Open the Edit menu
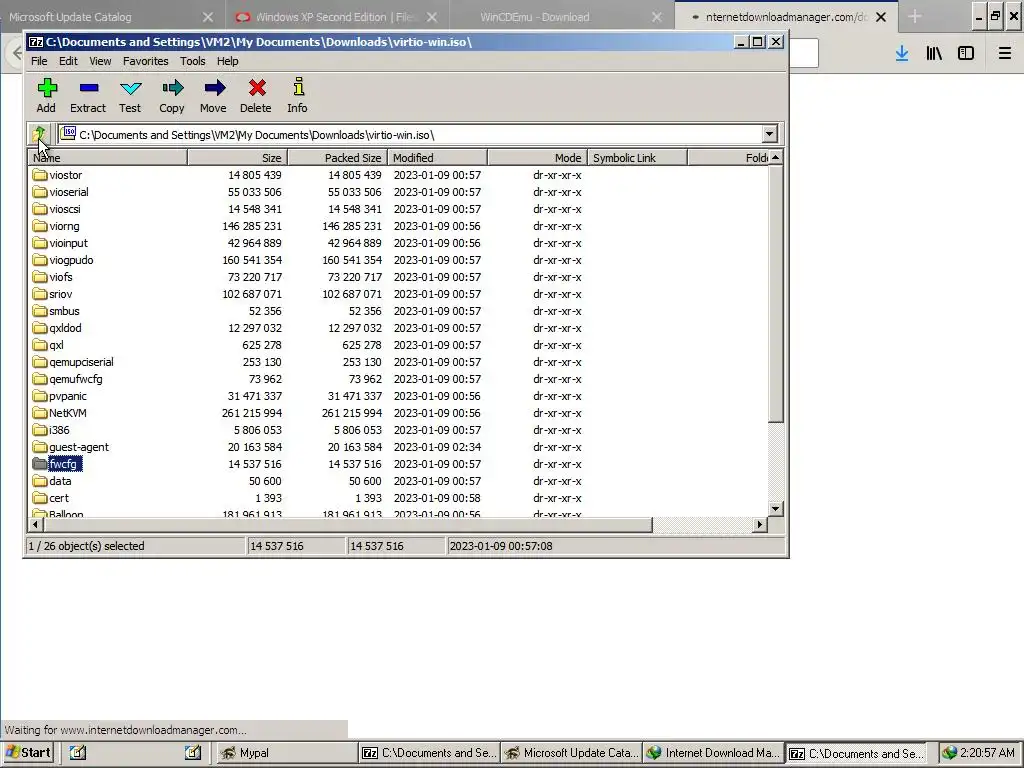The image size is (1024, 768). point(68,61)
